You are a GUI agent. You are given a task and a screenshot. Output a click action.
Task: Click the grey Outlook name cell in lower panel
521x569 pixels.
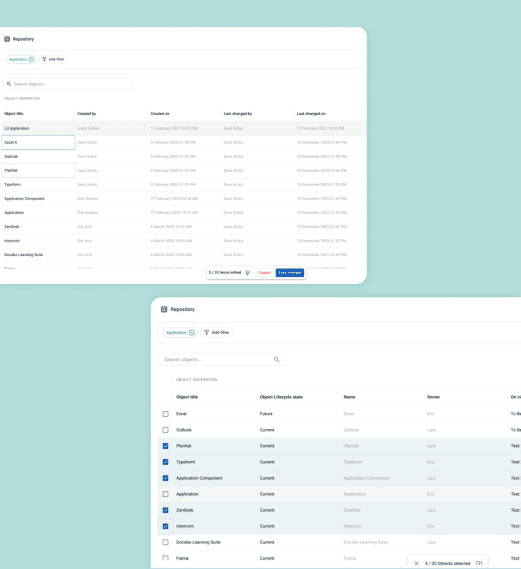(351, 430)
